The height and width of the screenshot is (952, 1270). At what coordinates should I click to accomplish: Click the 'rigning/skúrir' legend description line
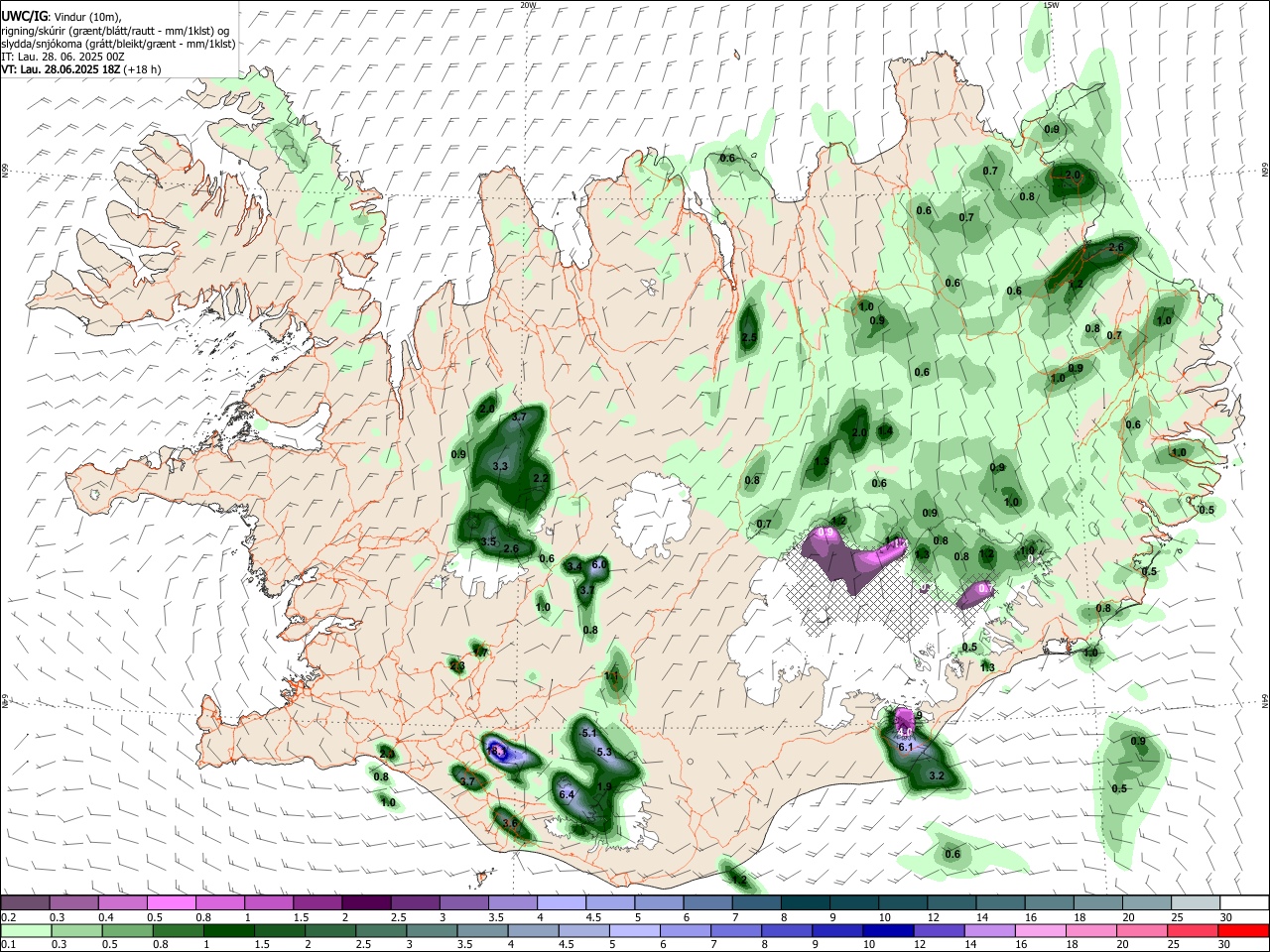pyautogui.click(x=115, y=31)
